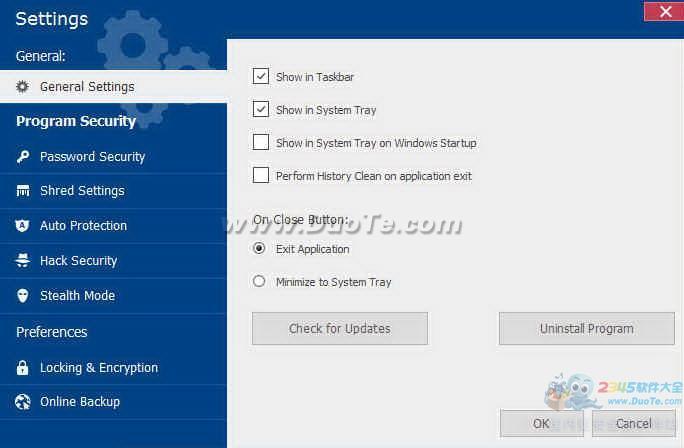Click the shield icon for Auto Protection
684x448 pixels.
[x=22, y=226]
